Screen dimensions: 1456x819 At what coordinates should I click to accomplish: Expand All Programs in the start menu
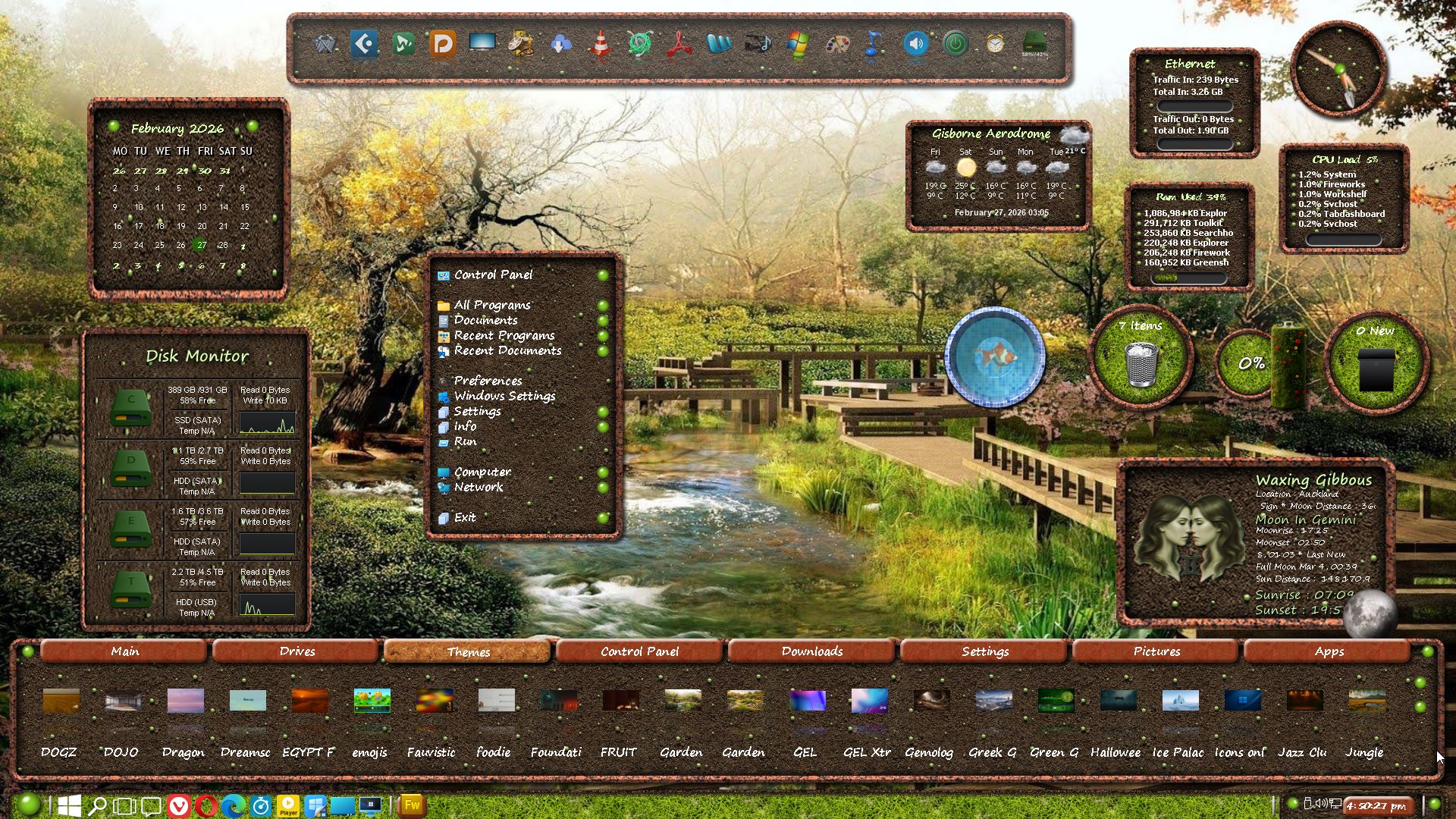(491, 305)
